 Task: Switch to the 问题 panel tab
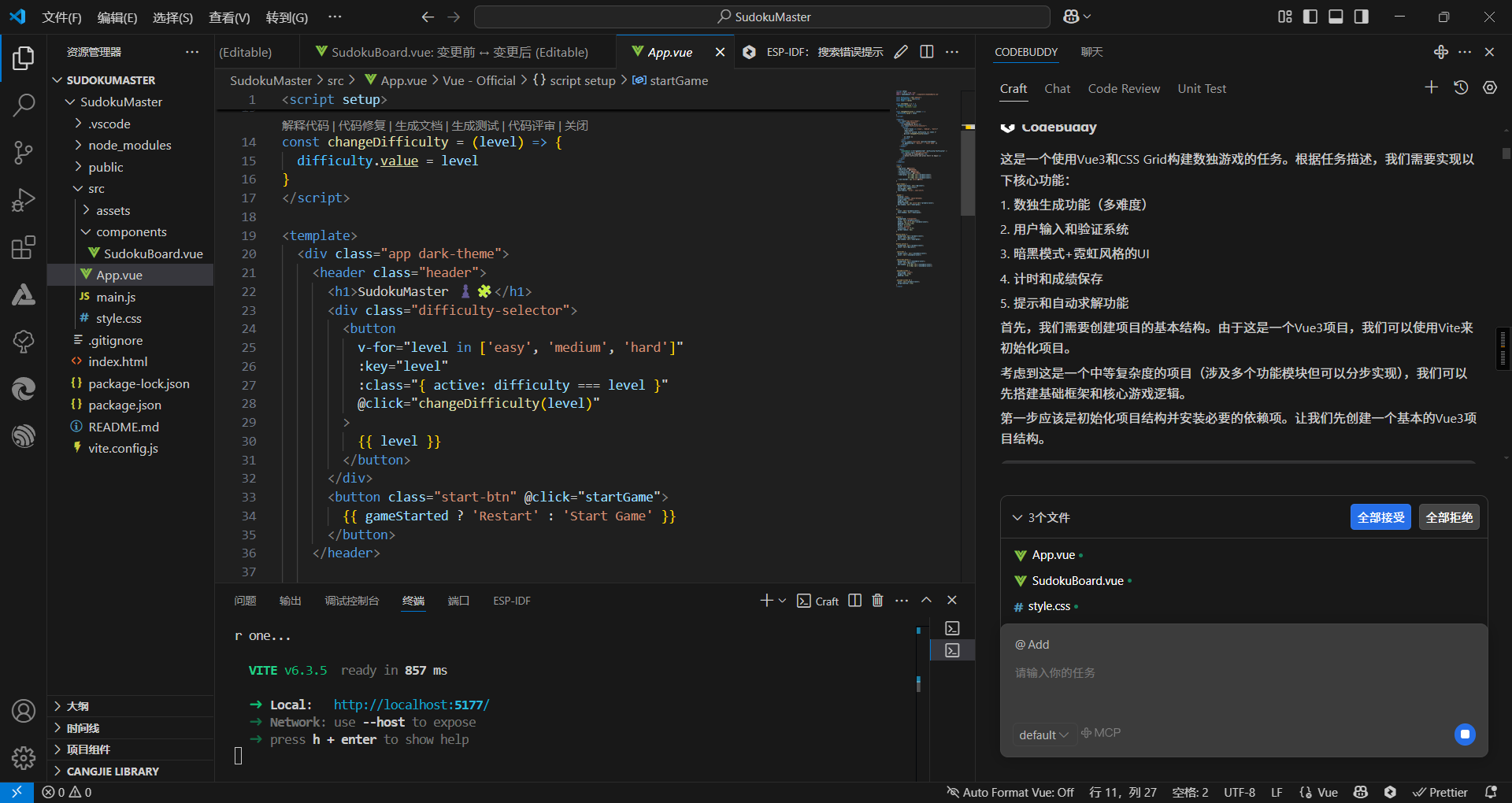click(245, 601)
